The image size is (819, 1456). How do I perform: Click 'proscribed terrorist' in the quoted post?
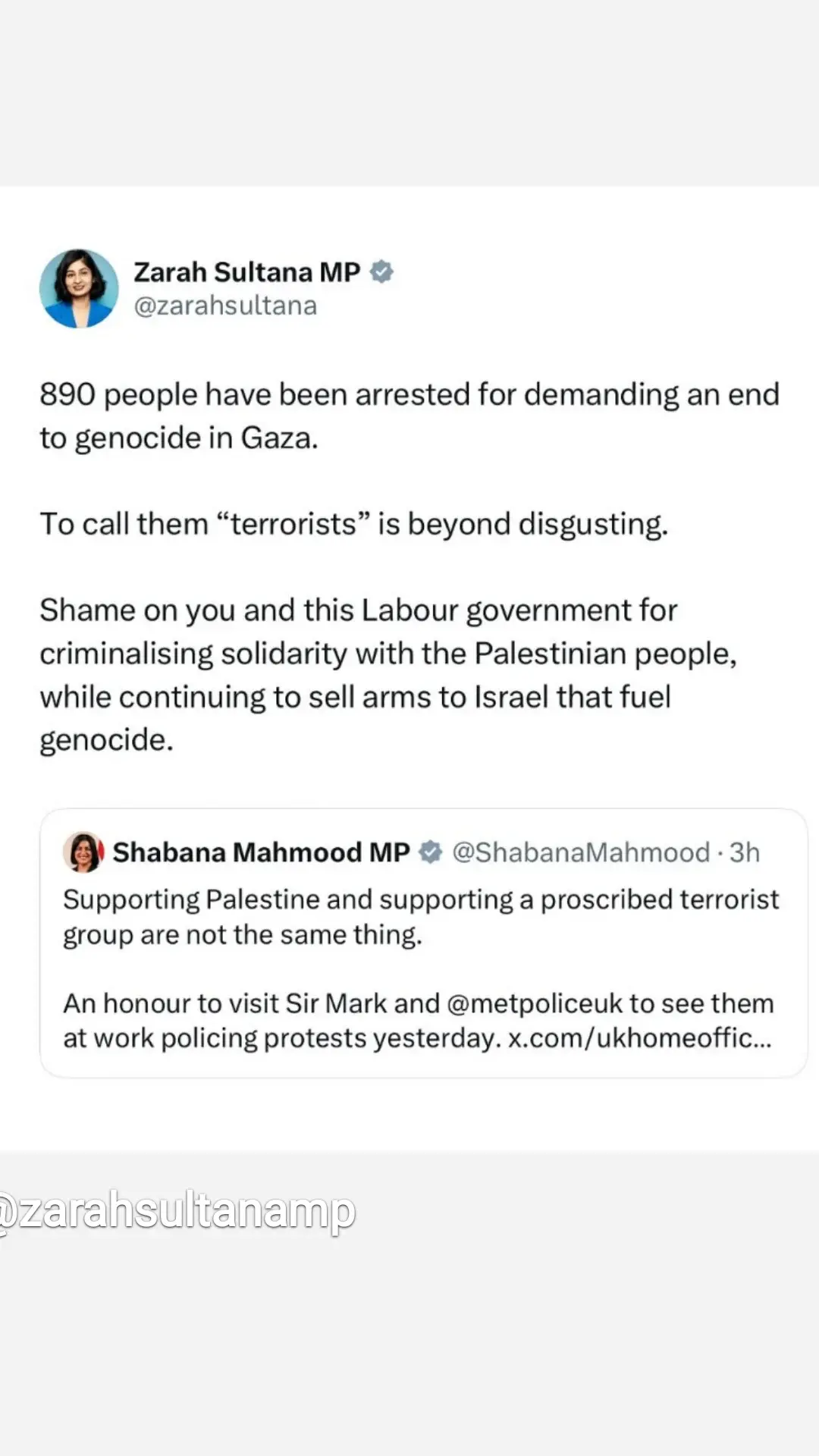point(659,899)
